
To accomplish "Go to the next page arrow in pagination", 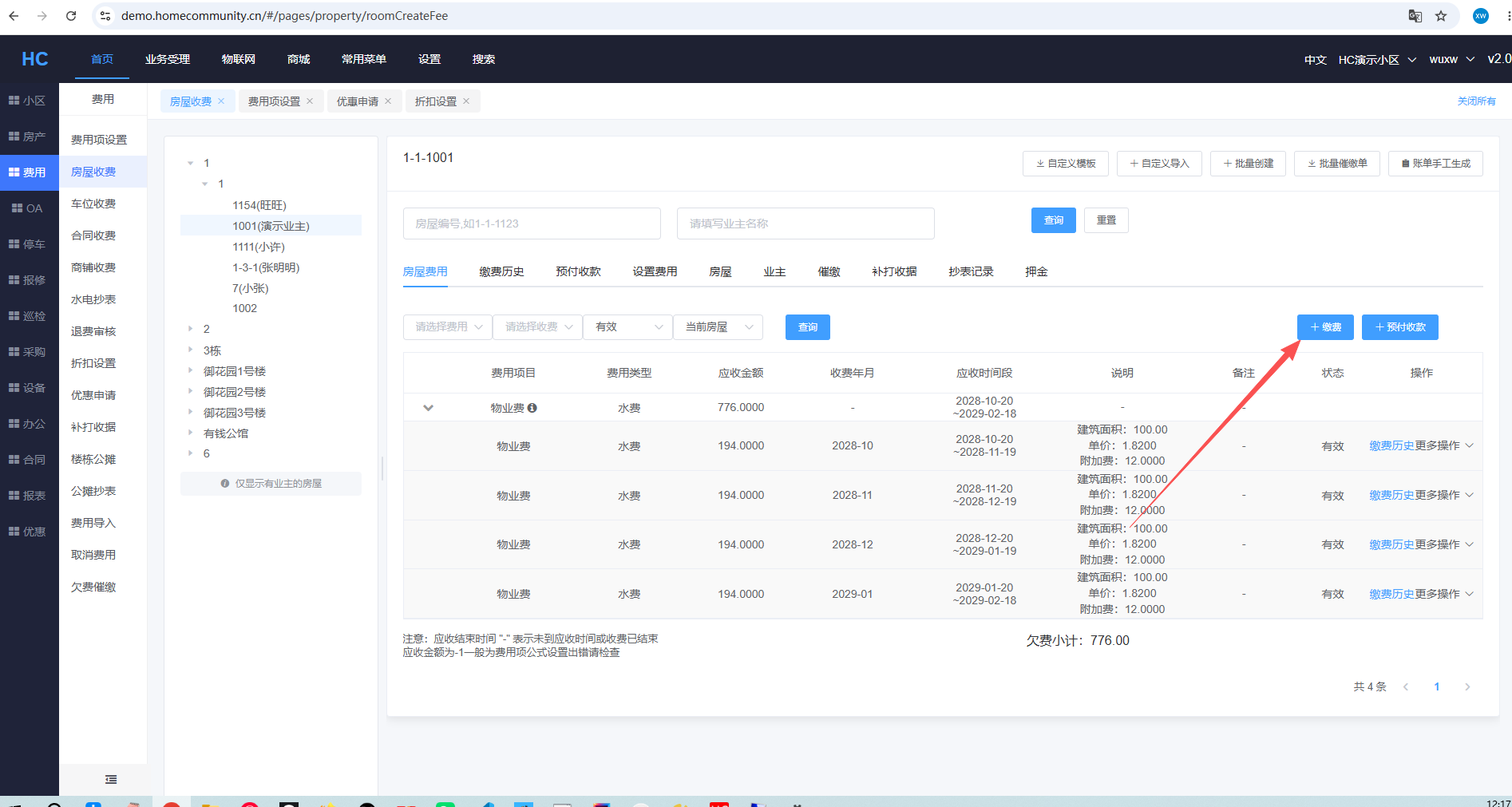I will (x=1467, y=687).
